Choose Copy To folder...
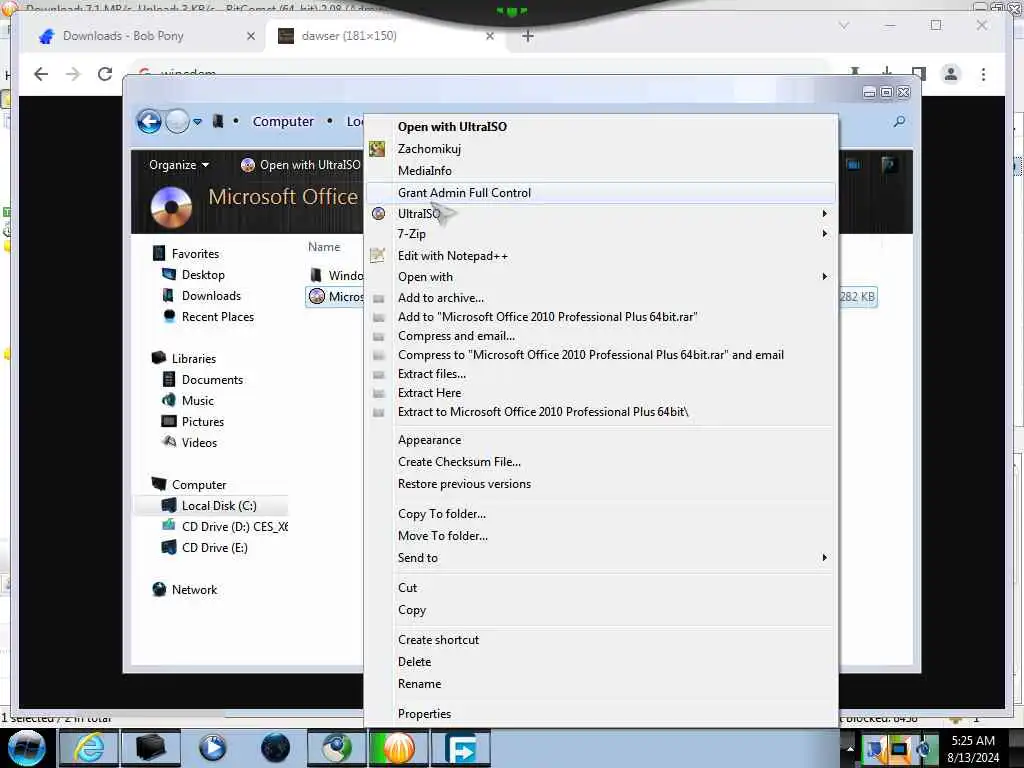This screenshot has height=768, width=1024. click(441, 514)
